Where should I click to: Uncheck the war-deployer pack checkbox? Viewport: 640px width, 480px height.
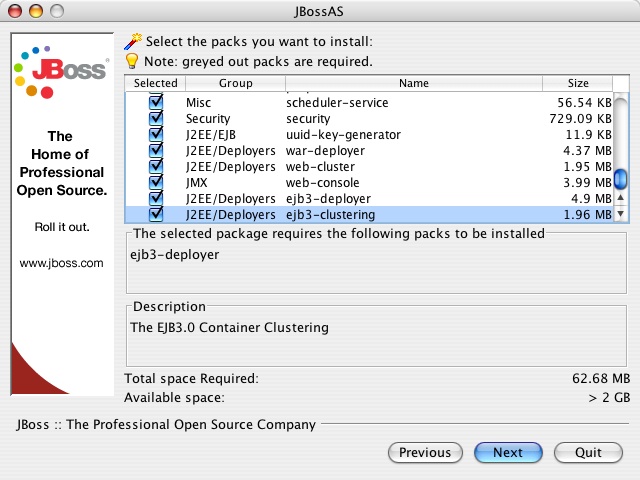pos(156,151)
